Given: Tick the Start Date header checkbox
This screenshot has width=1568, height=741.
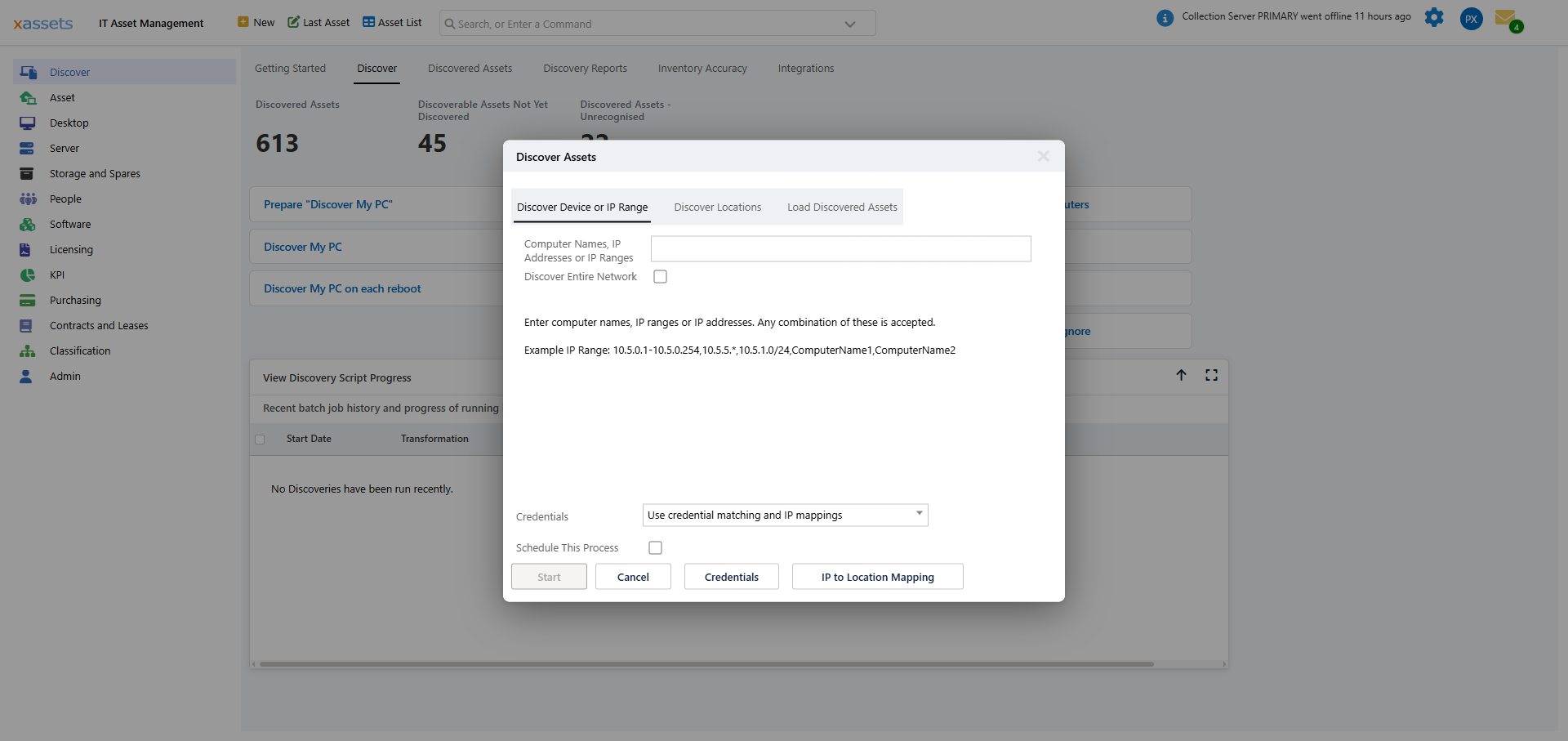Looking at the screenshot, I should point(260,440).
